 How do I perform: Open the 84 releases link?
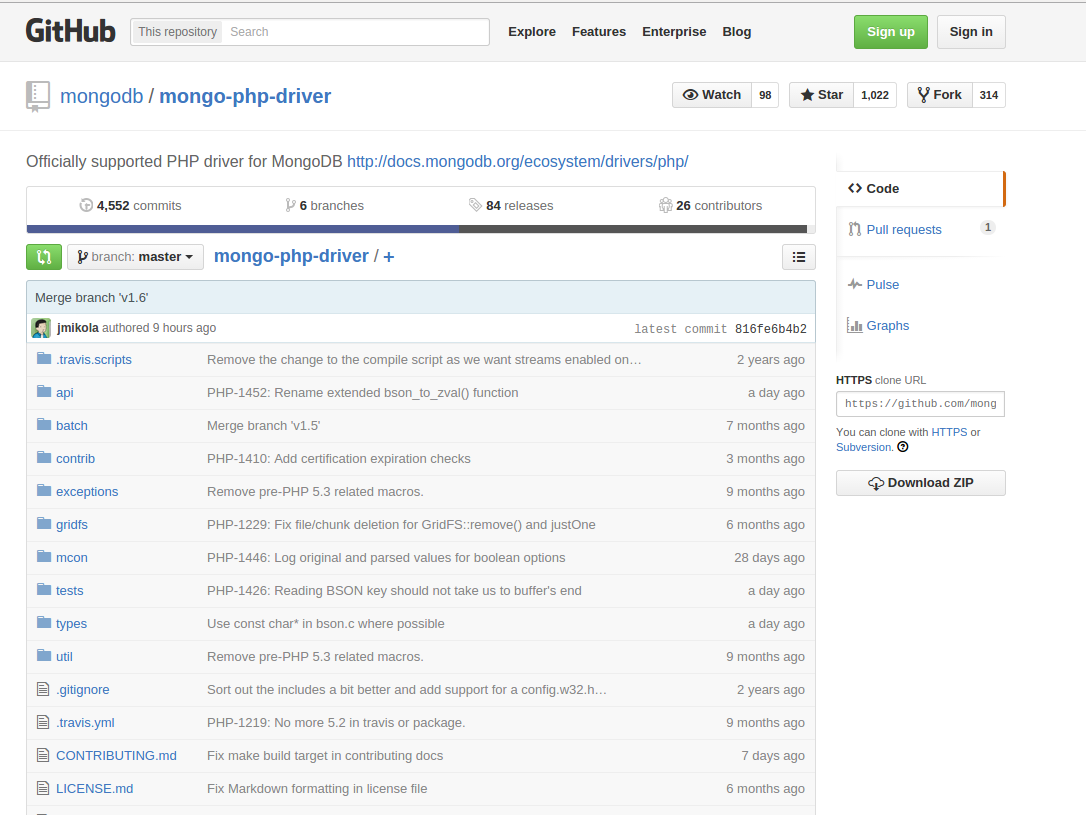point(511,206)
